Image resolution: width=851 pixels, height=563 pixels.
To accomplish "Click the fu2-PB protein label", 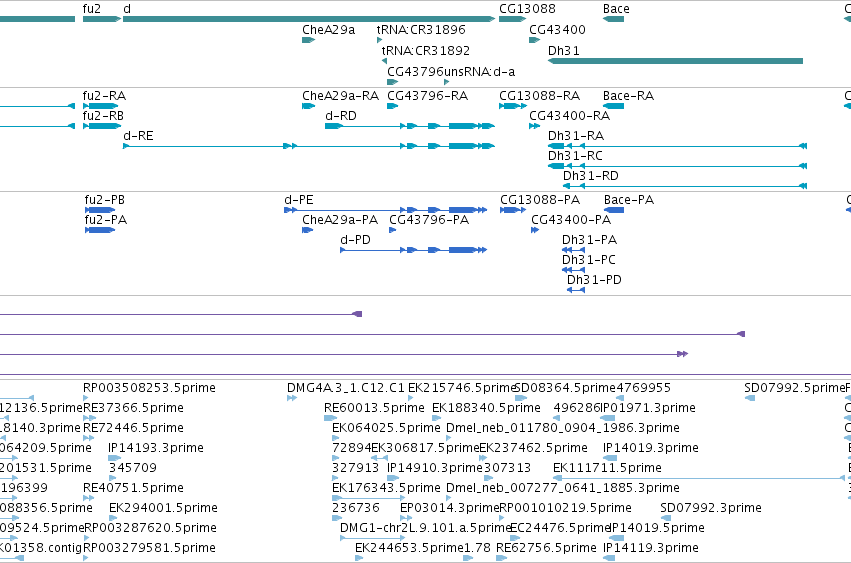I will (105, 200).
